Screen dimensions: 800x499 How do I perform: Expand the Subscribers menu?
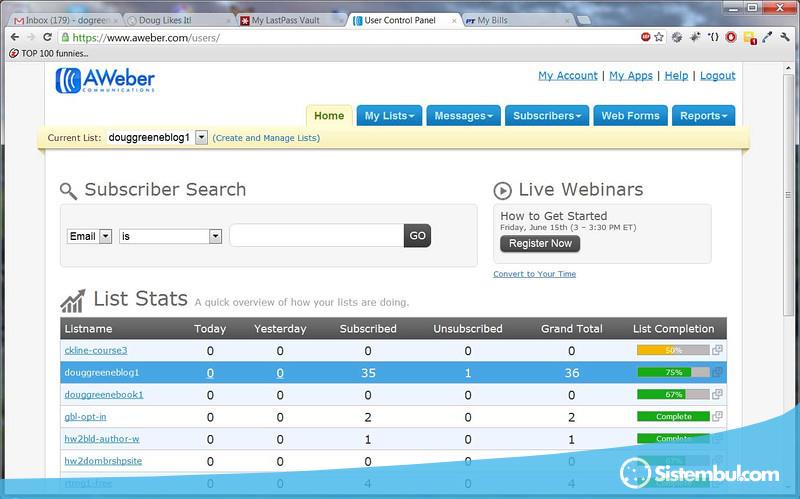[x=547, y=116]
